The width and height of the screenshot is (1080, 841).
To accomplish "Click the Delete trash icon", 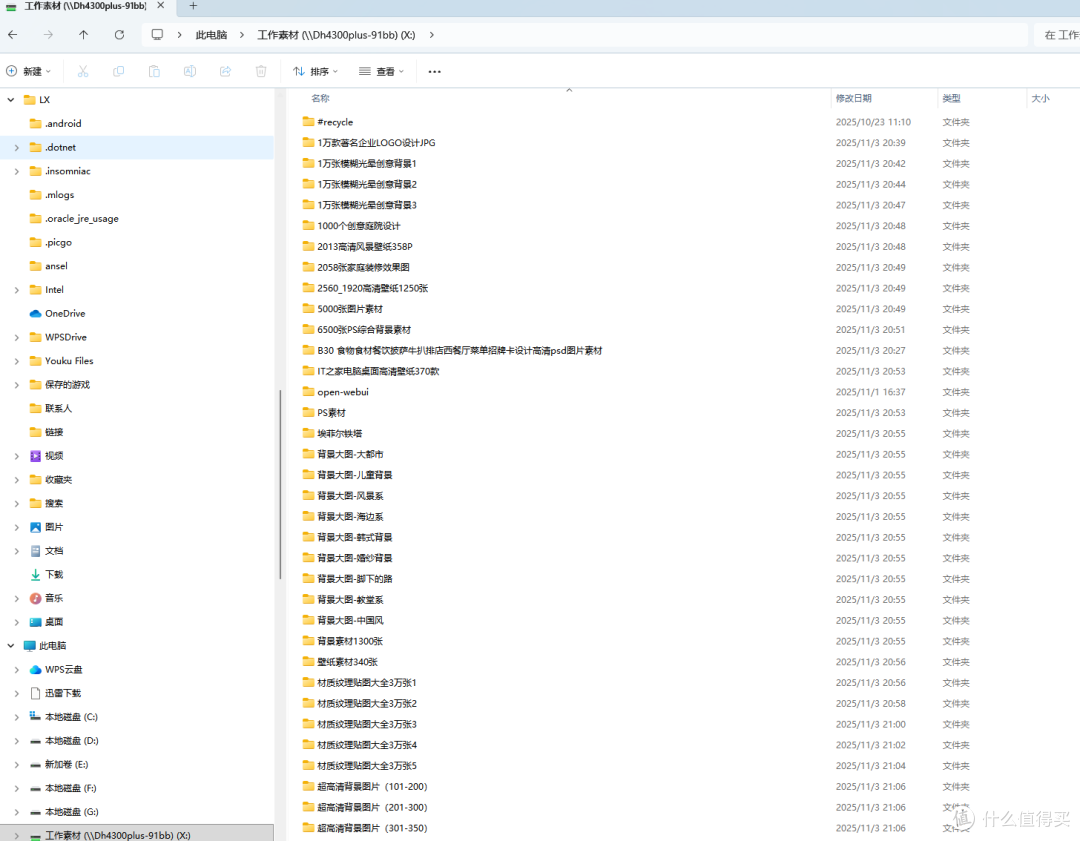I will pyautogui.click(x=261, y=71).
